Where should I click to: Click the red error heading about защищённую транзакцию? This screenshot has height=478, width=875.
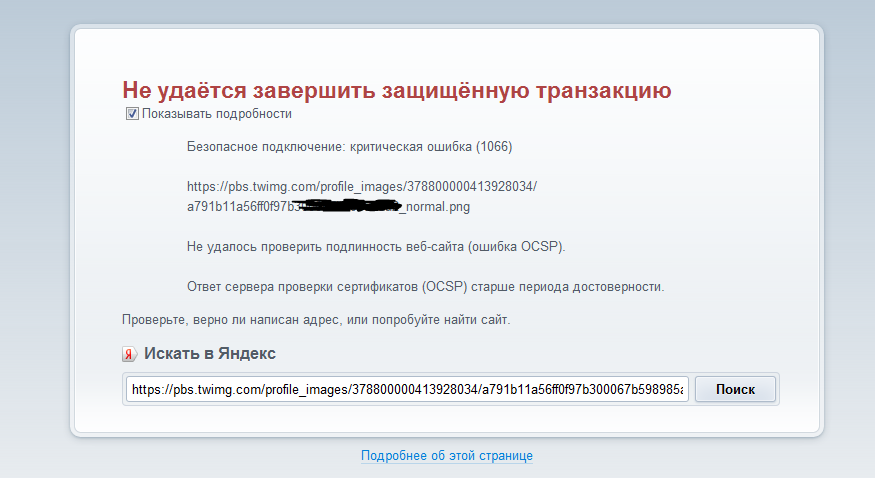pyautogui.click(x=396, y=90)
